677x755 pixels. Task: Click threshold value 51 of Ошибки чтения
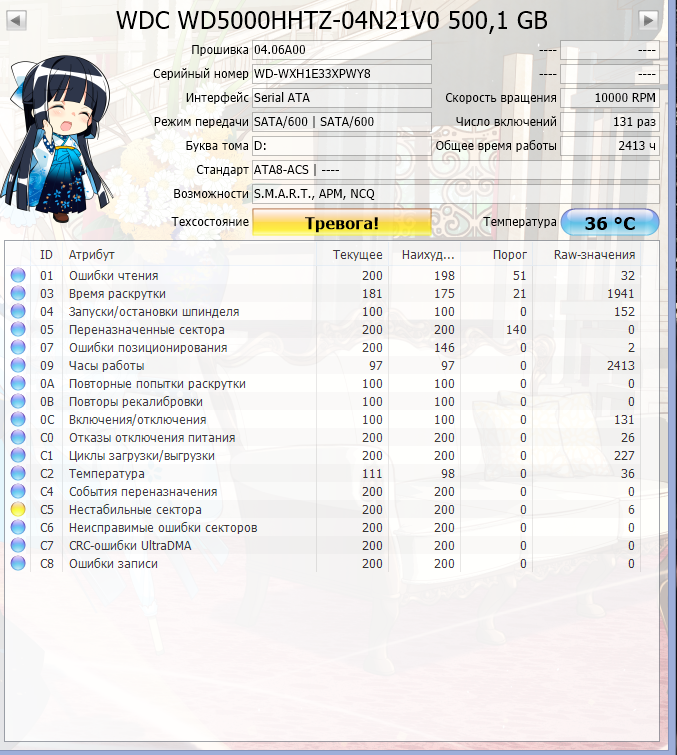pos(520,275)
